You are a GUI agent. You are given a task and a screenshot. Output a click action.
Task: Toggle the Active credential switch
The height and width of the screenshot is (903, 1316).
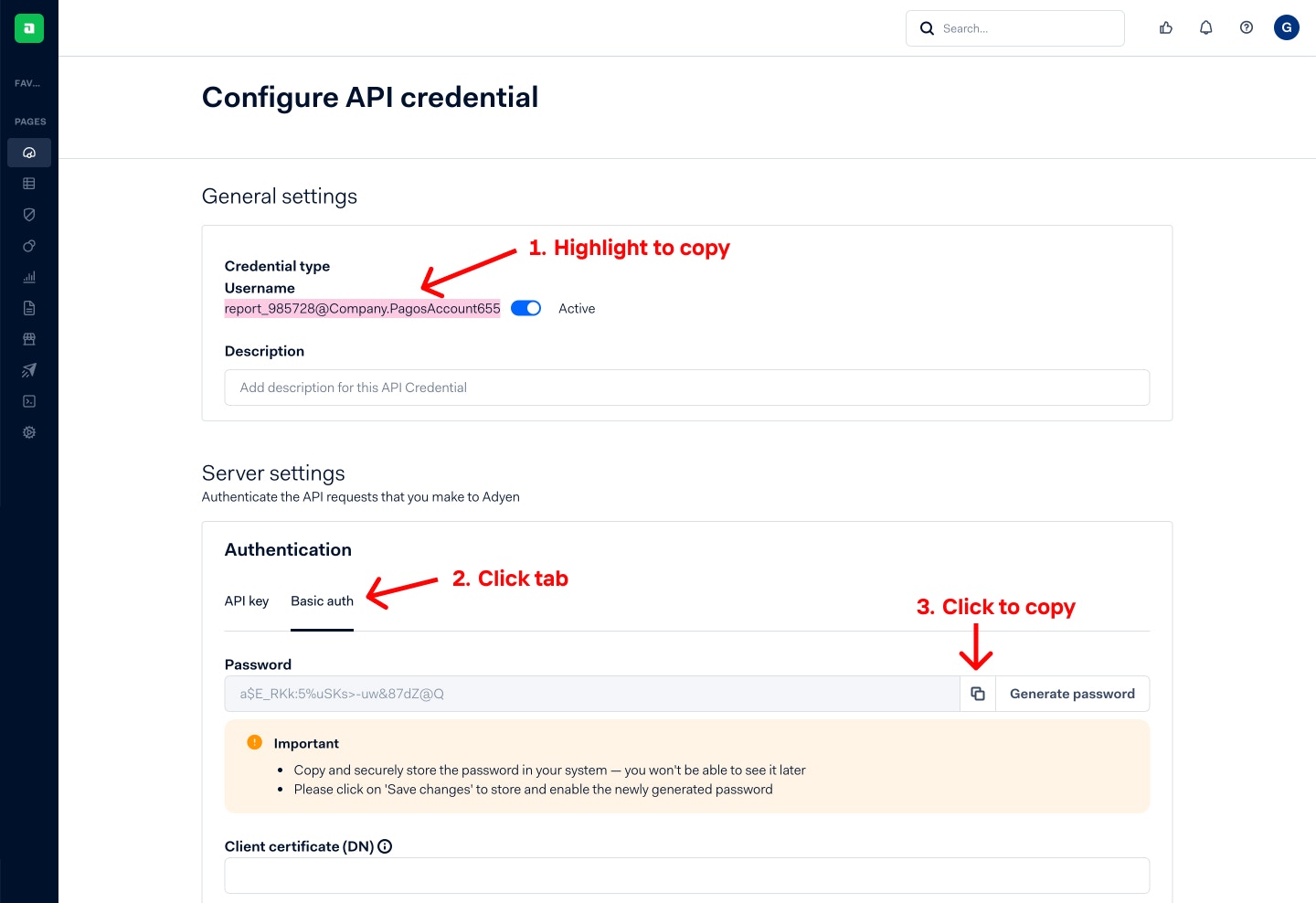tap(525, 309)
